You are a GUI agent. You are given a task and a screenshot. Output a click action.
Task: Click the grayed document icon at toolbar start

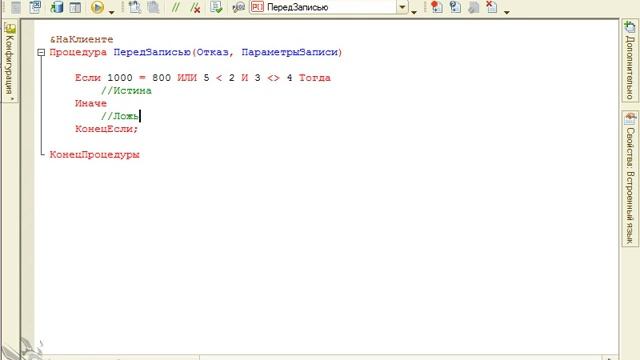point(16,7)
